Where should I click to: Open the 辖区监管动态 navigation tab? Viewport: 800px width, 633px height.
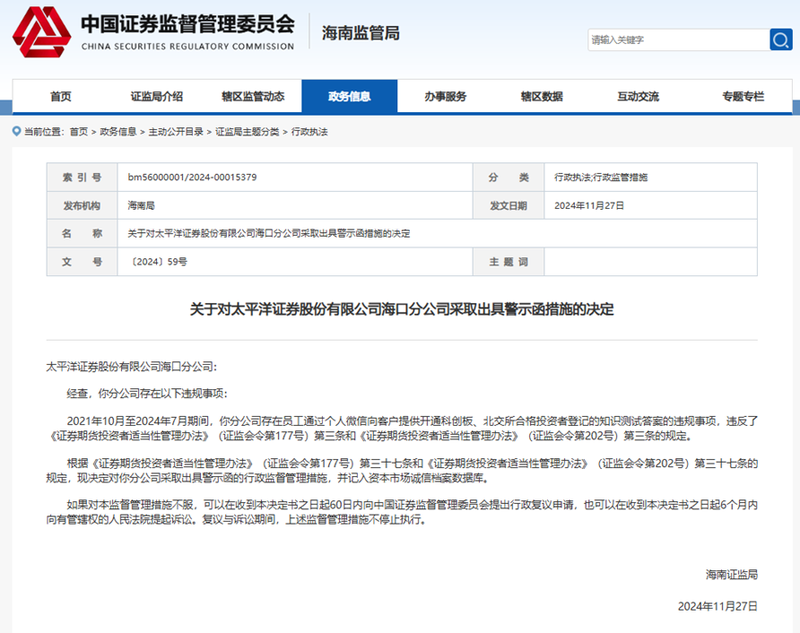pos(253,96)
